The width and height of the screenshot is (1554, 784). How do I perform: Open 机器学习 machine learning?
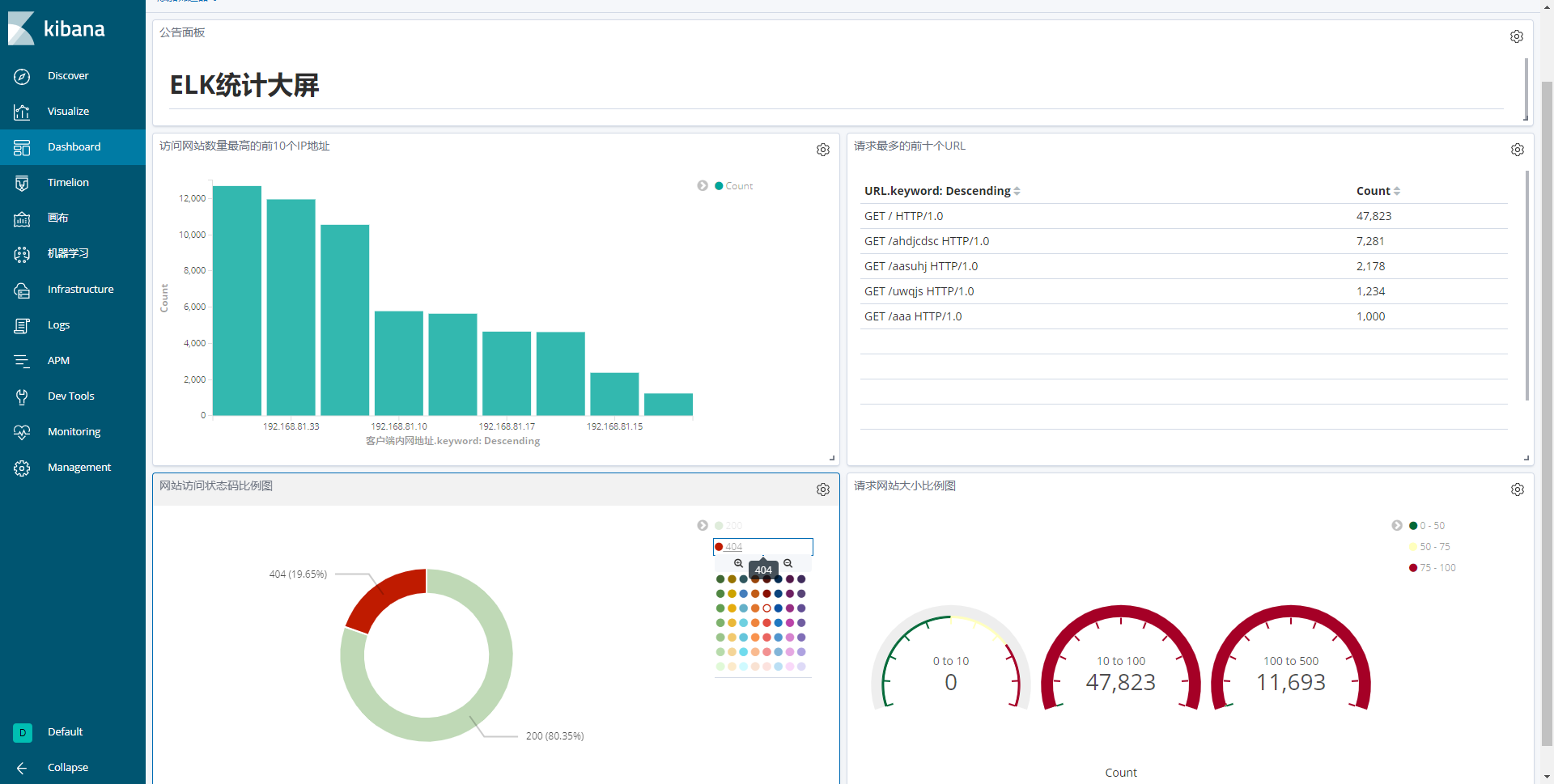[68, 254]
